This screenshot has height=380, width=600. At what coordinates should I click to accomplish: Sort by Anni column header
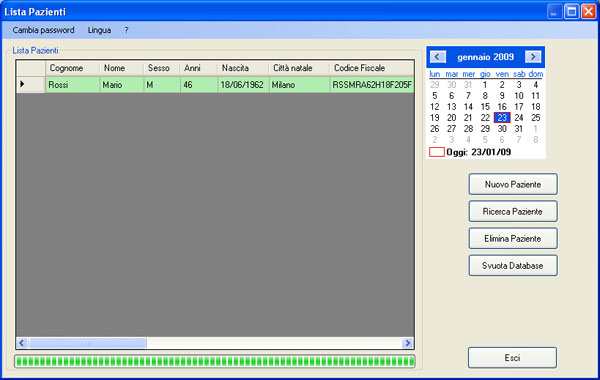(x=199, y=68)
